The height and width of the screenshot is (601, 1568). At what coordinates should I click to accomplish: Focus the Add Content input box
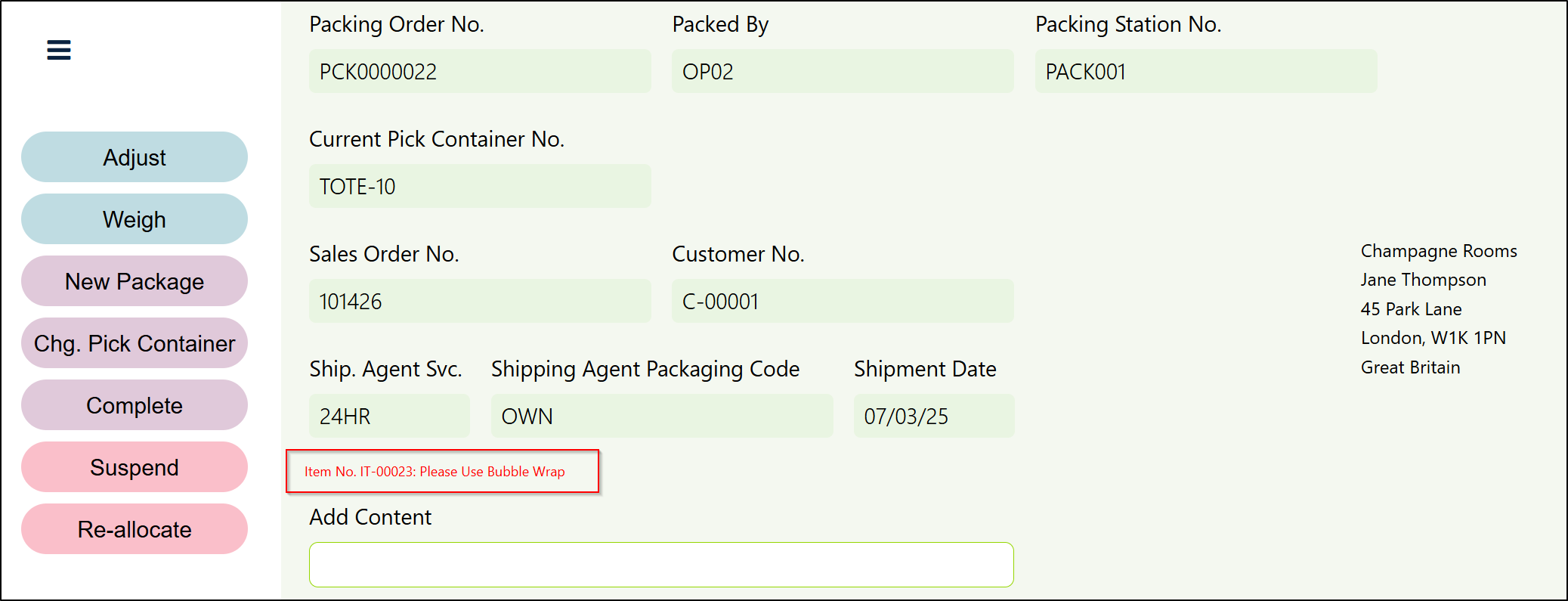[x=661, y=564]
